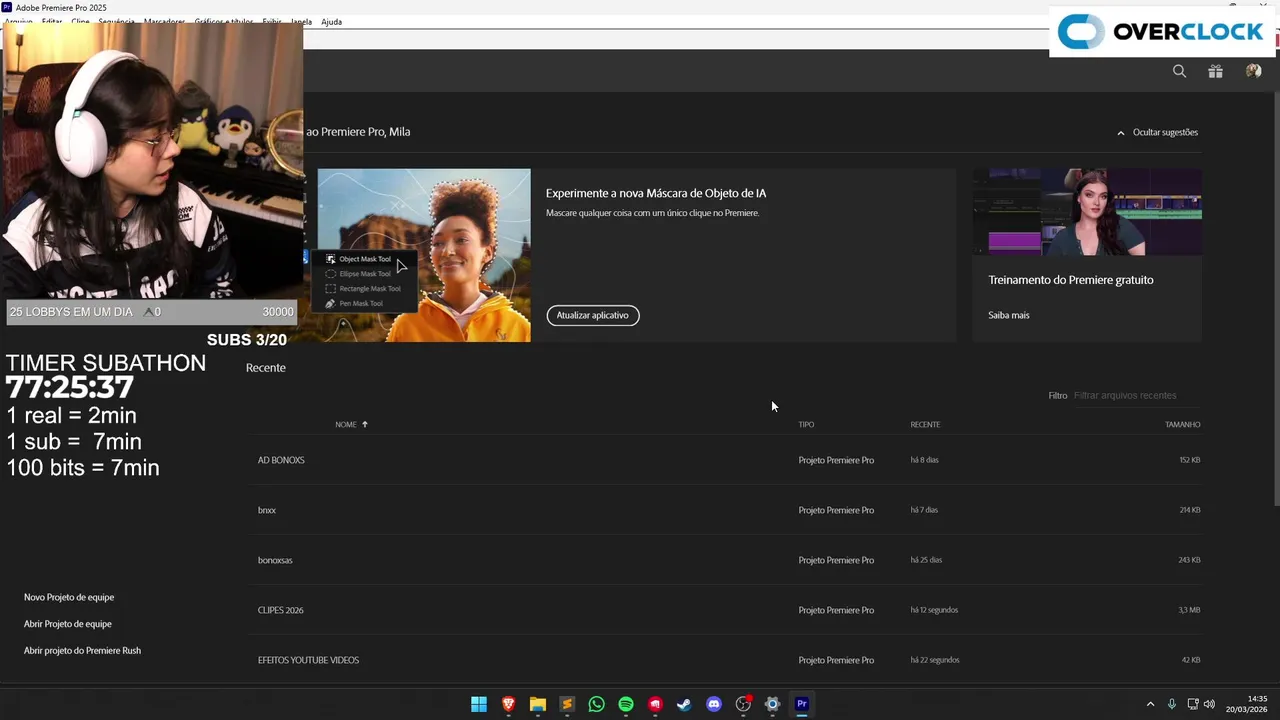
Task: Click the 'Treinamento do Premiere gratuito' title
Action: (1071, 280)
